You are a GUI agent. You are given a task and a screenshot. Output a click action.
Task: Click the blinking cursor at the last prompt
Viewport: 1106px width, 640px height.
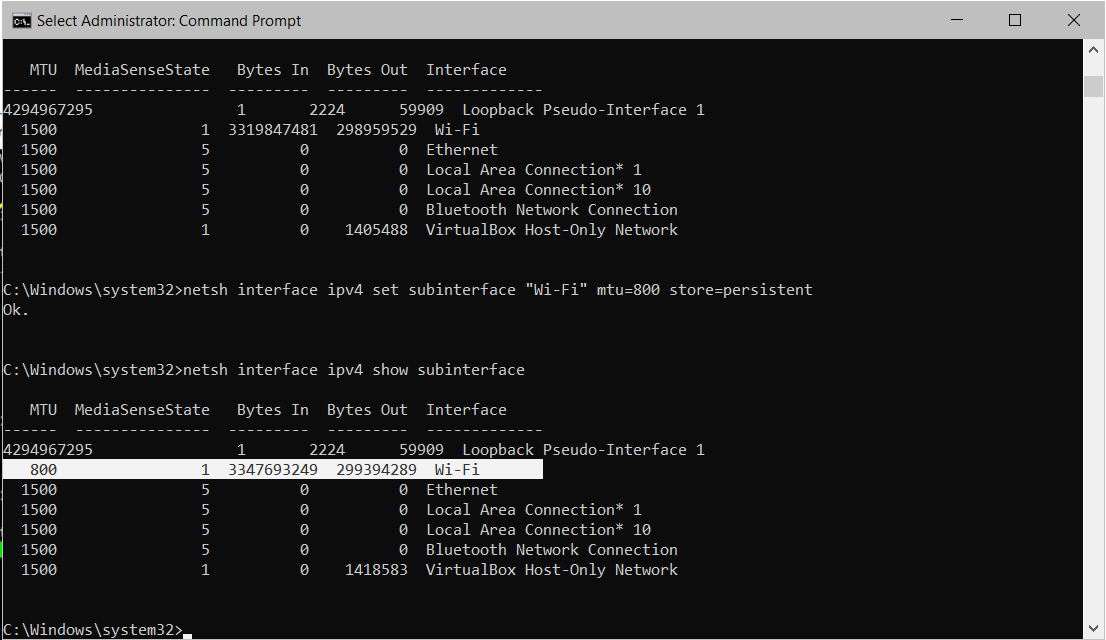[x=188, y=634]
